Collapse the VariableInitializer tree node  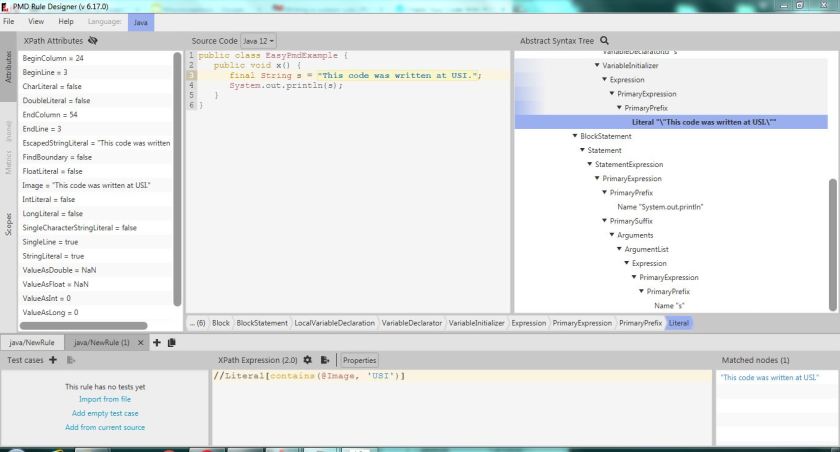click(x=597, y=65)
